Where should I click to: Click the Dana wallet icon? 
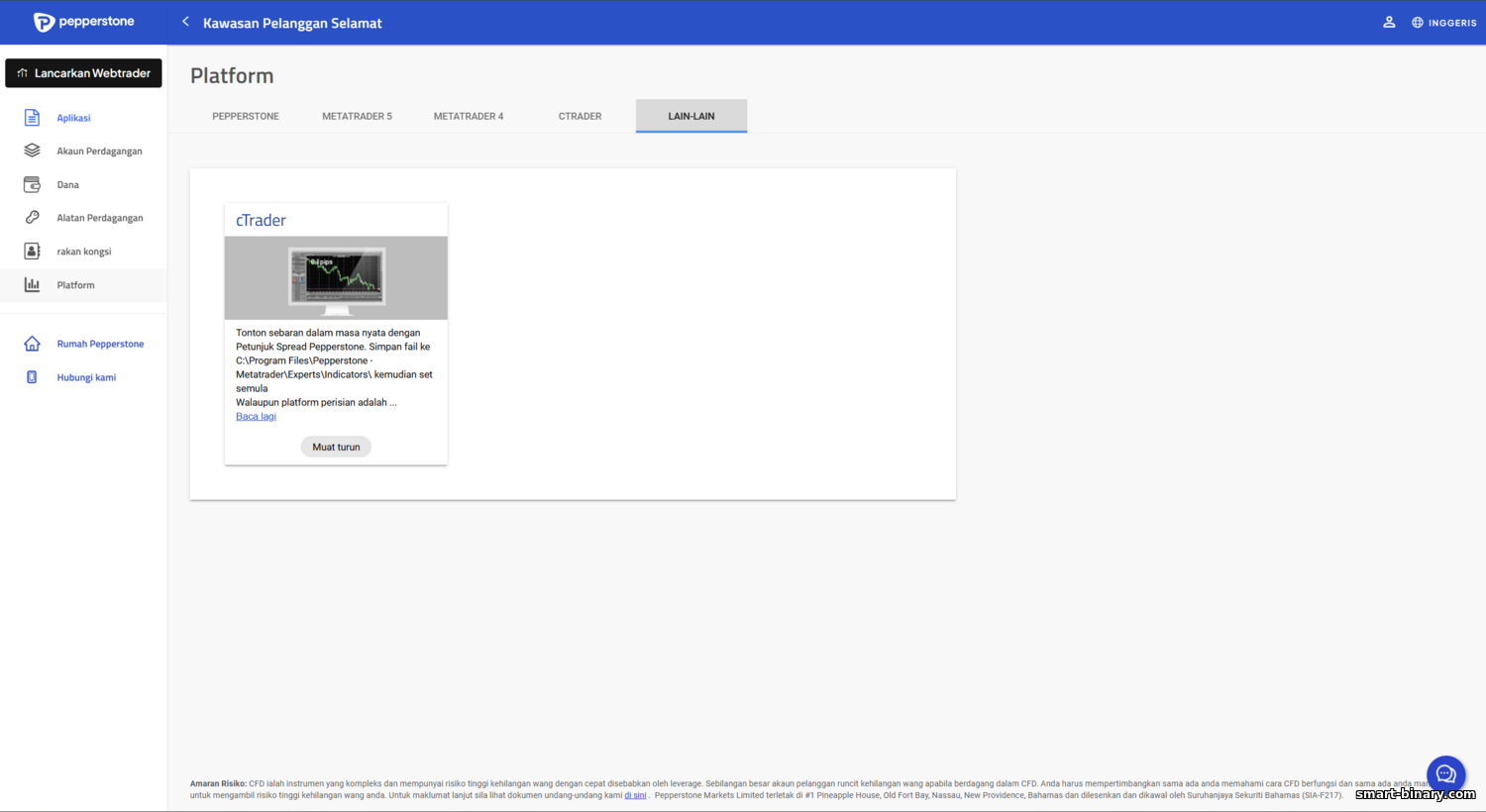click(x=32, y=184)
